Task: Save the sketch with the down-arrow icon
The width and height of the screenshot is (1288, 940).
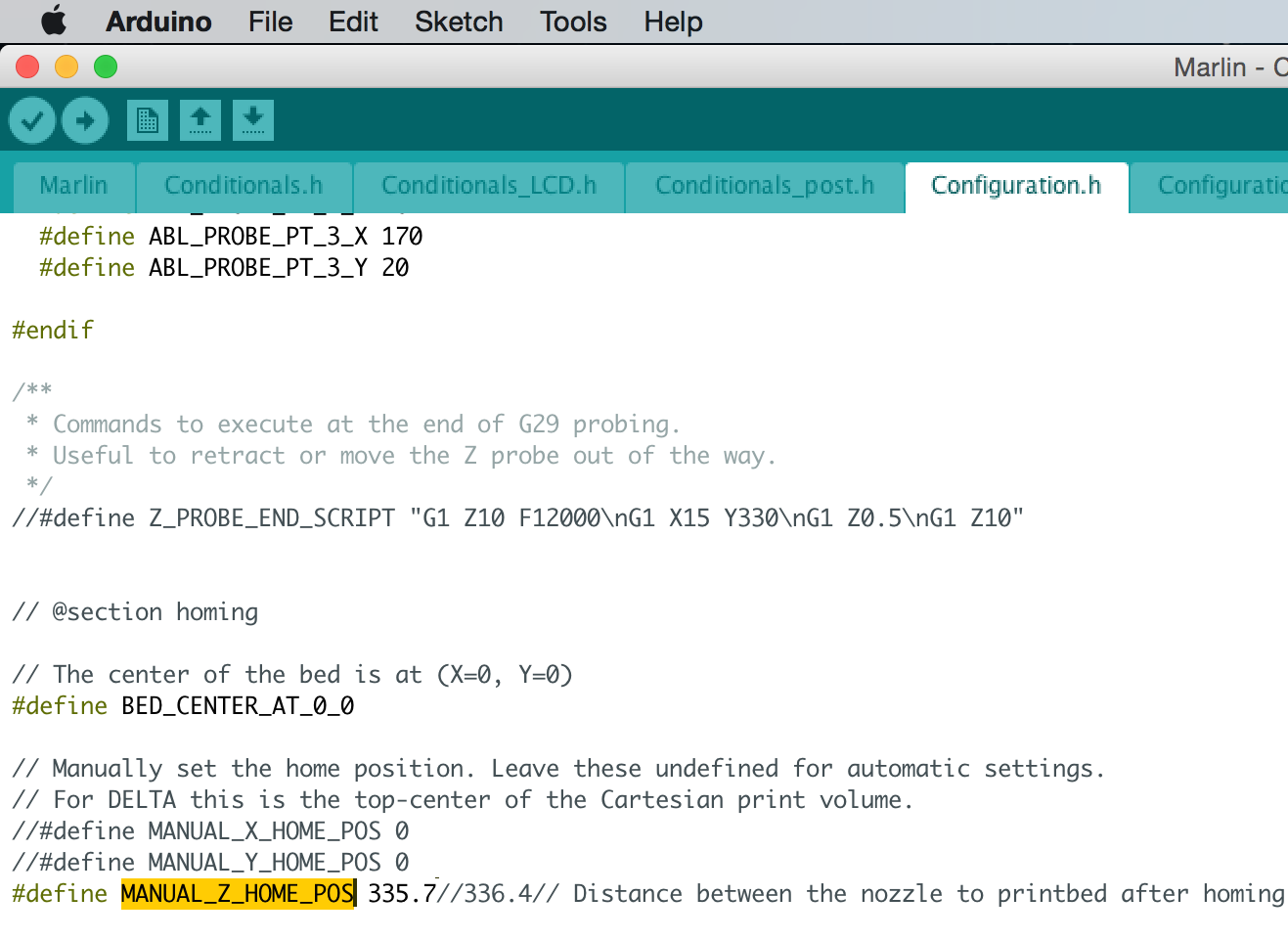Action: click(x=253, y=120)
